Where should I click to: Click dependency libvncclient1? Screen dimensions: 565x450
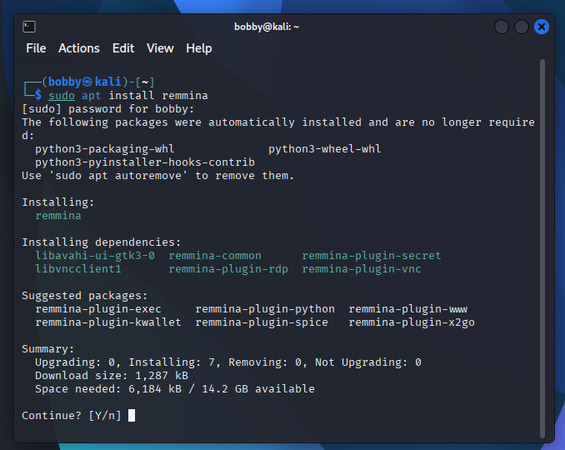click(x=78, y=269)
